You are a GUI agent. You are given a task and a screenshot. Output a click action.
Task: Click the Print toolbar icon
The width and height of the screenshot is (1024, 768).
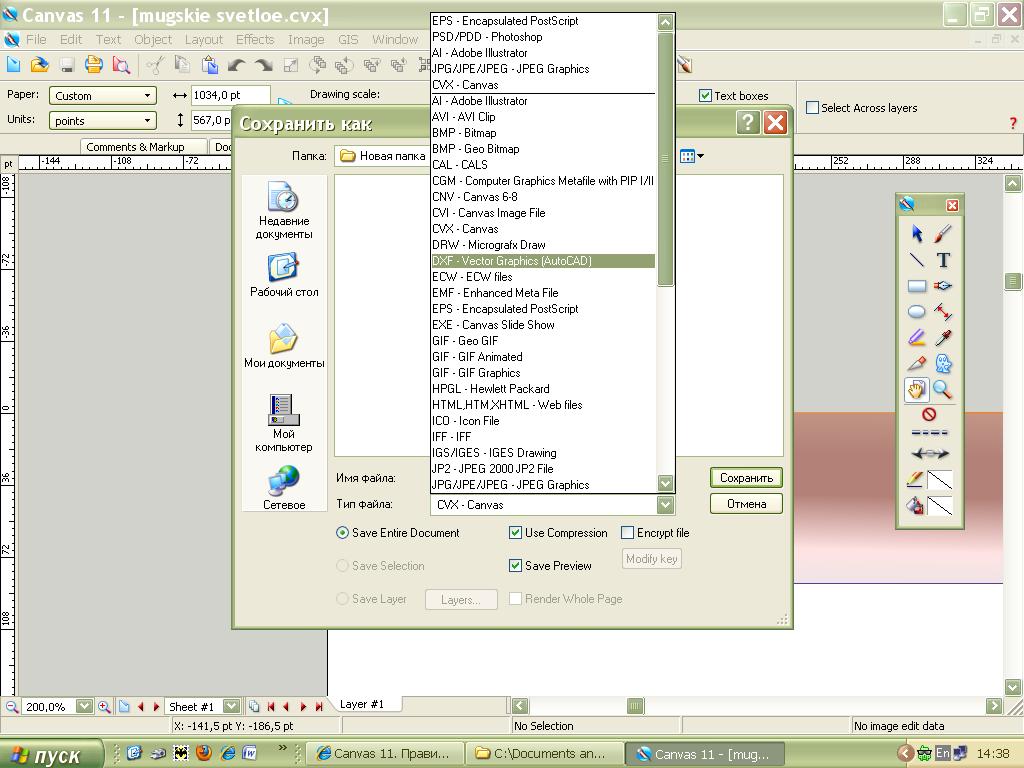pyautogui.click(x=93, y=65)
